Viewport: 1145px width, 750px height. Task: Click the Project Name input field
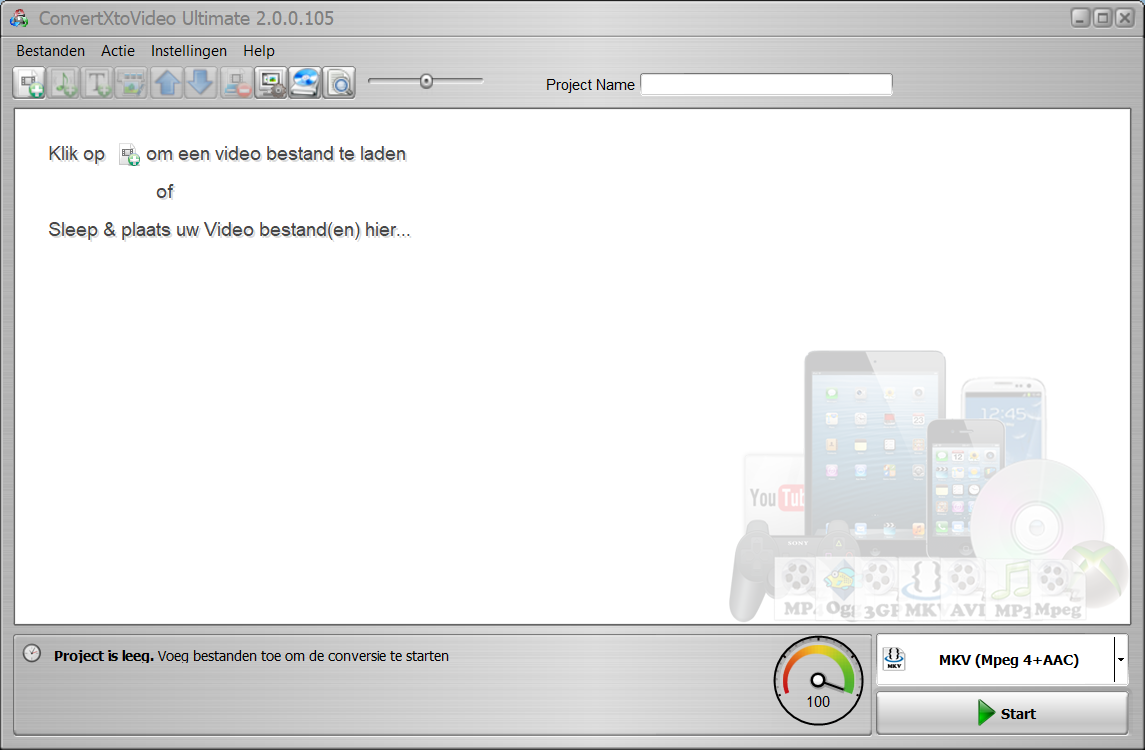pyautogui.click(x=766, y=84)
